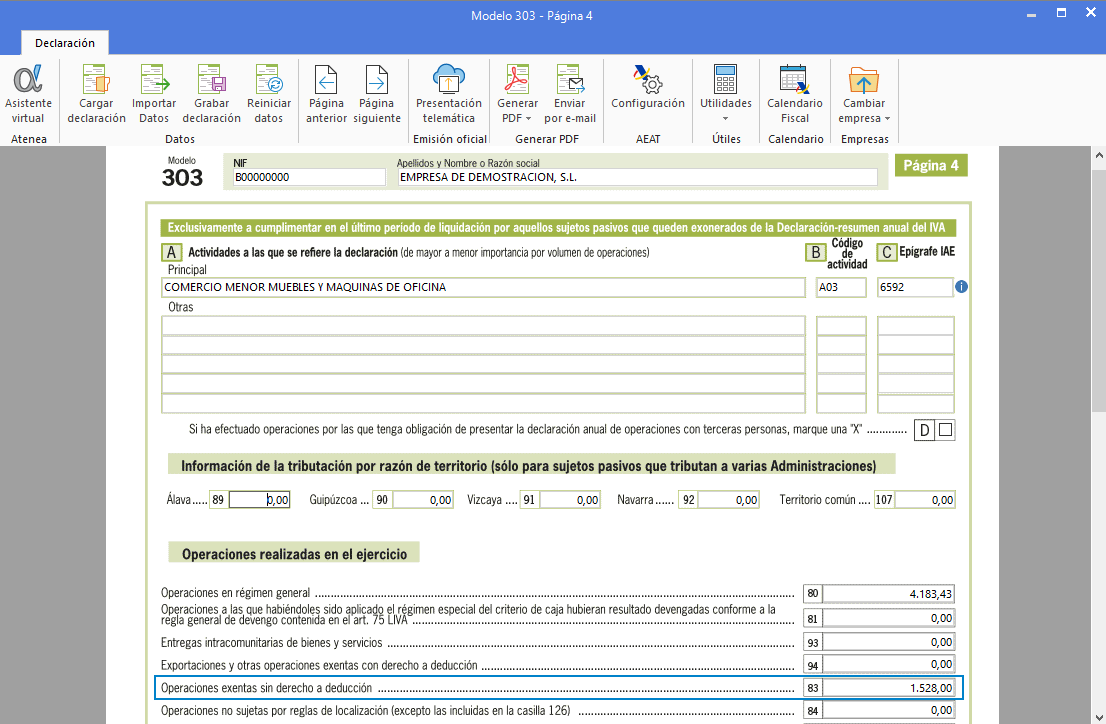This screenshot has height=724, width=1106.
Task: Select the Importar Datos tool
Action: [154, 95]
